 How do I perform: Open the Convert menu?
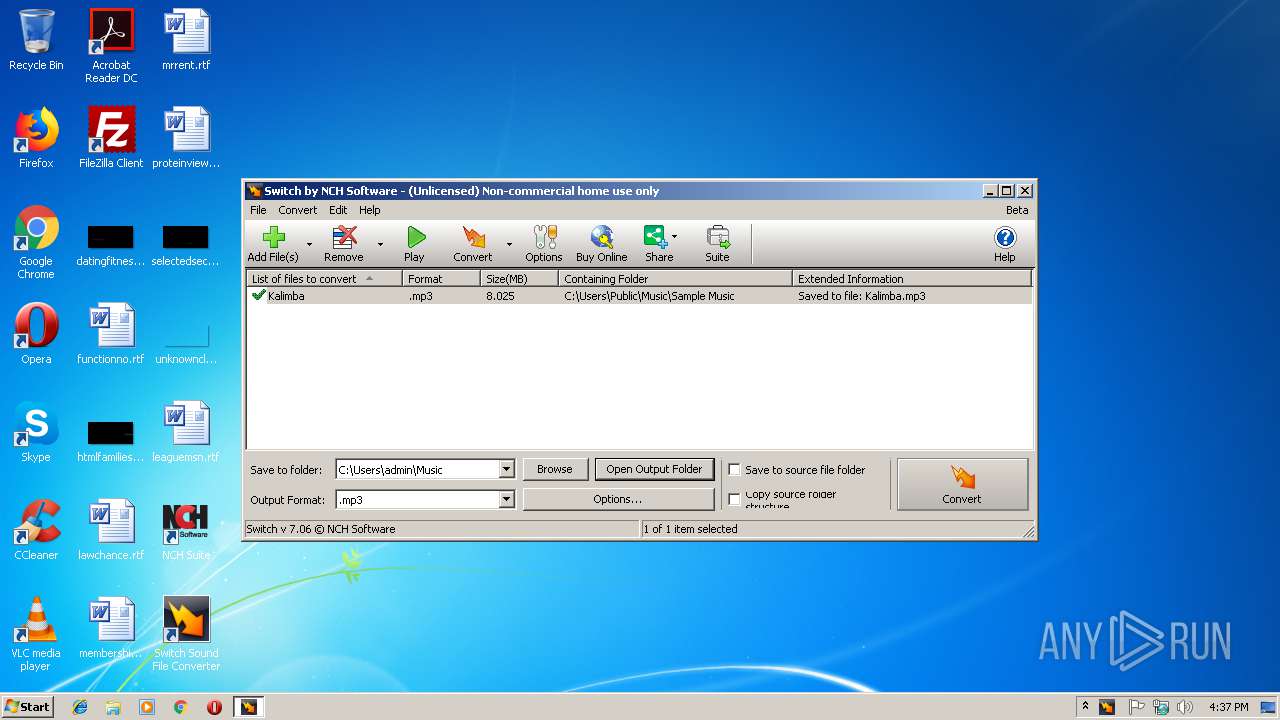click(297, 210)
